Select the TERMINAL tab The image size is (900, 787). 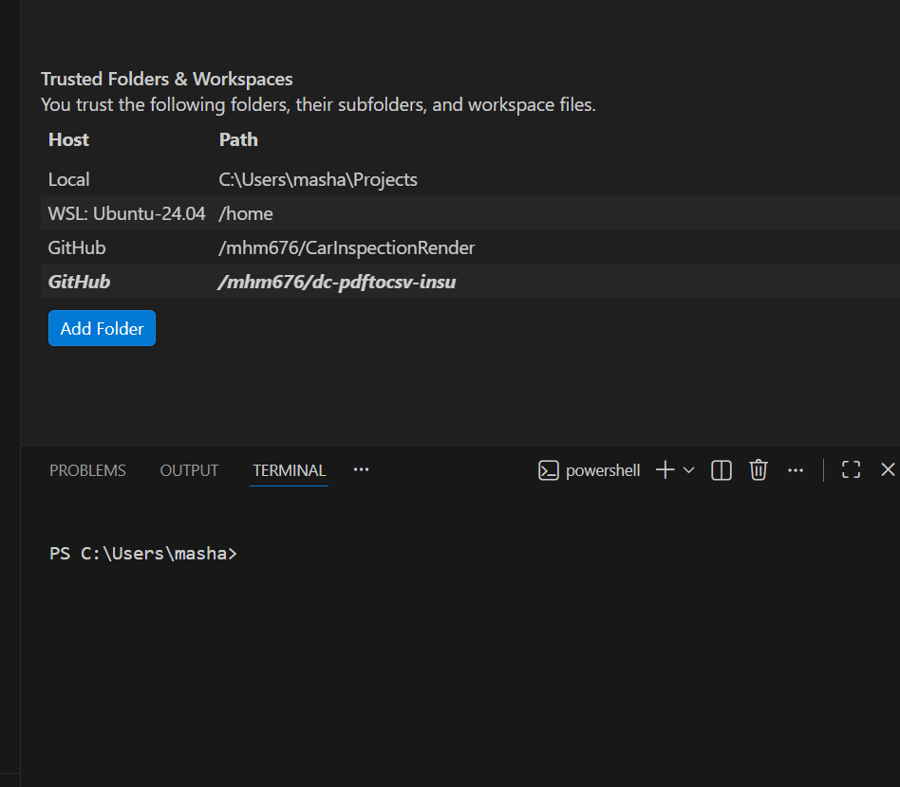pyautogui.click(x=289, y=471)
